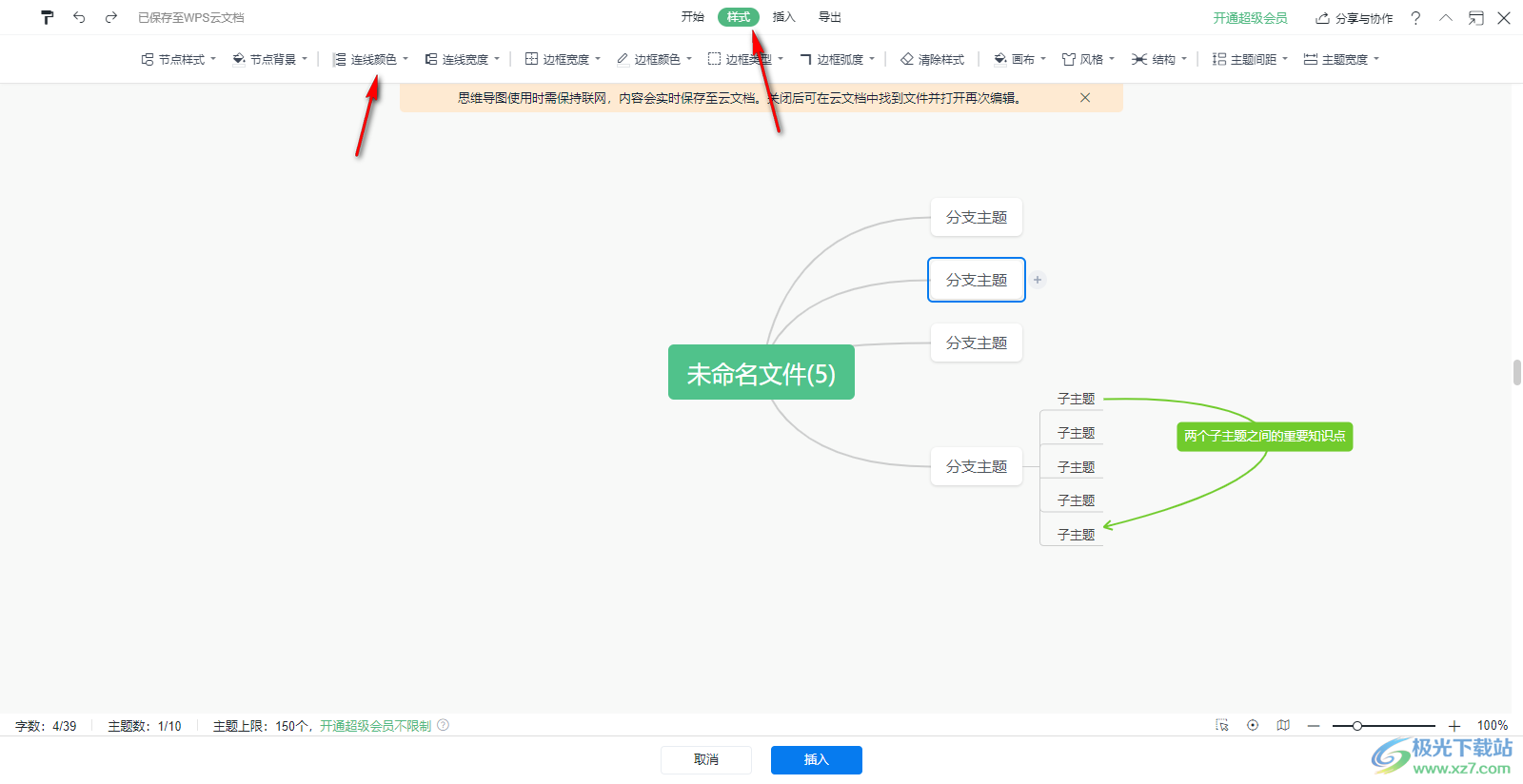Select the topmost 分支主题 node
Image resolution: width=1523 pixels, height=784 pixels.
(977, 217)
